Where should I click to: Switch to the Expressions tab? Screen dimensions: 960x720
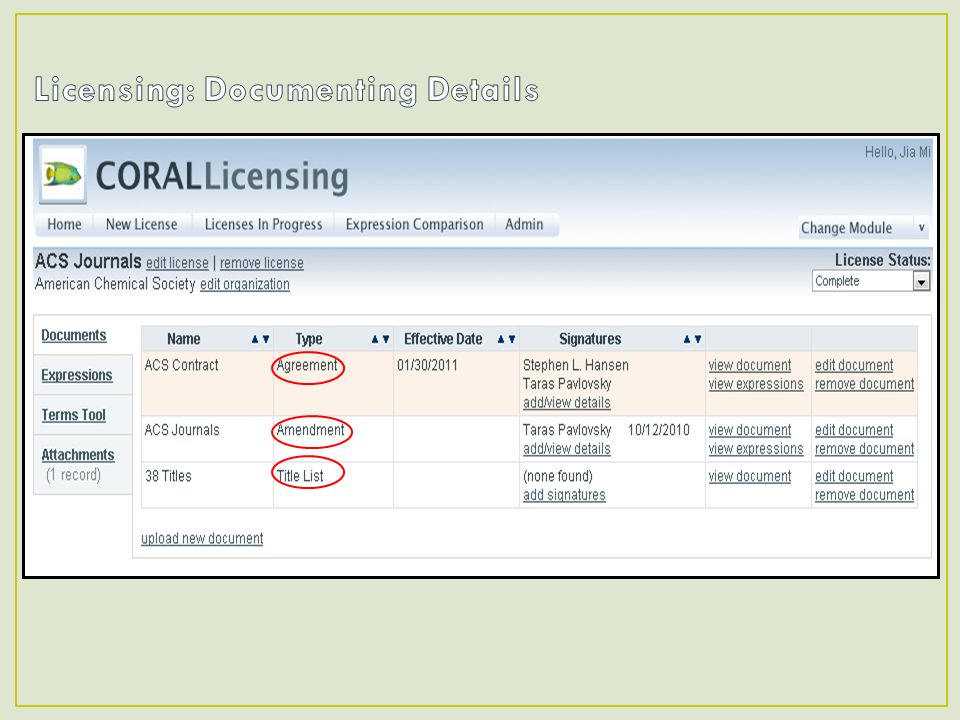point(77,375)
